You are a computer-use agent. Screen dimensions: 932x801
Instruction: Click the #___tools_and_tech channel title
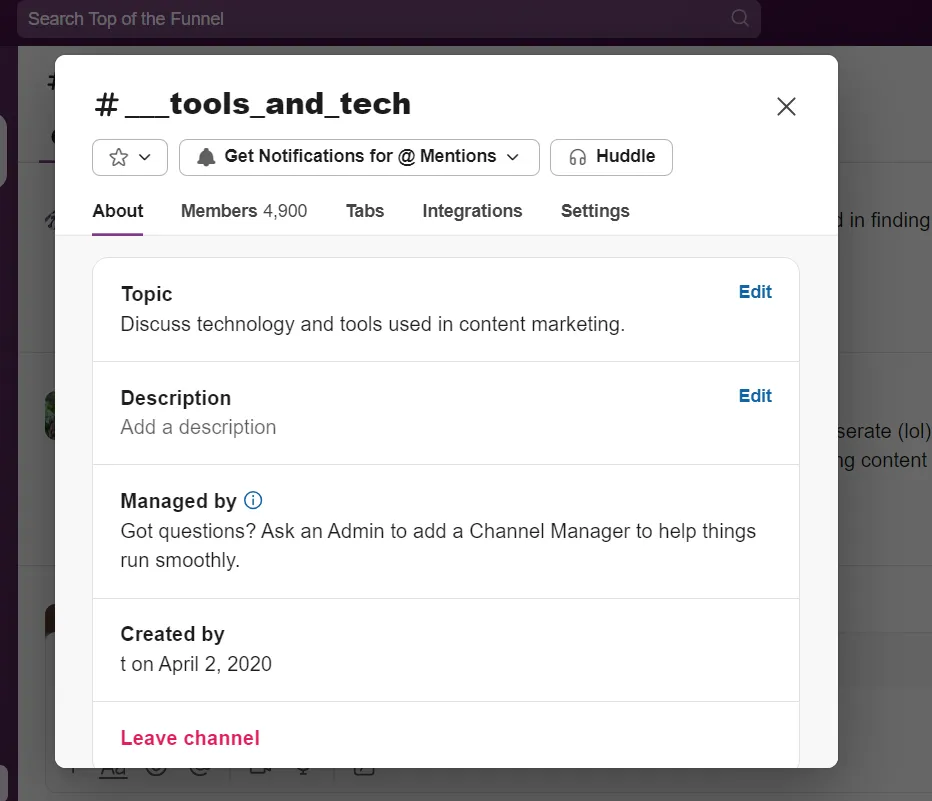pos(253,104)
